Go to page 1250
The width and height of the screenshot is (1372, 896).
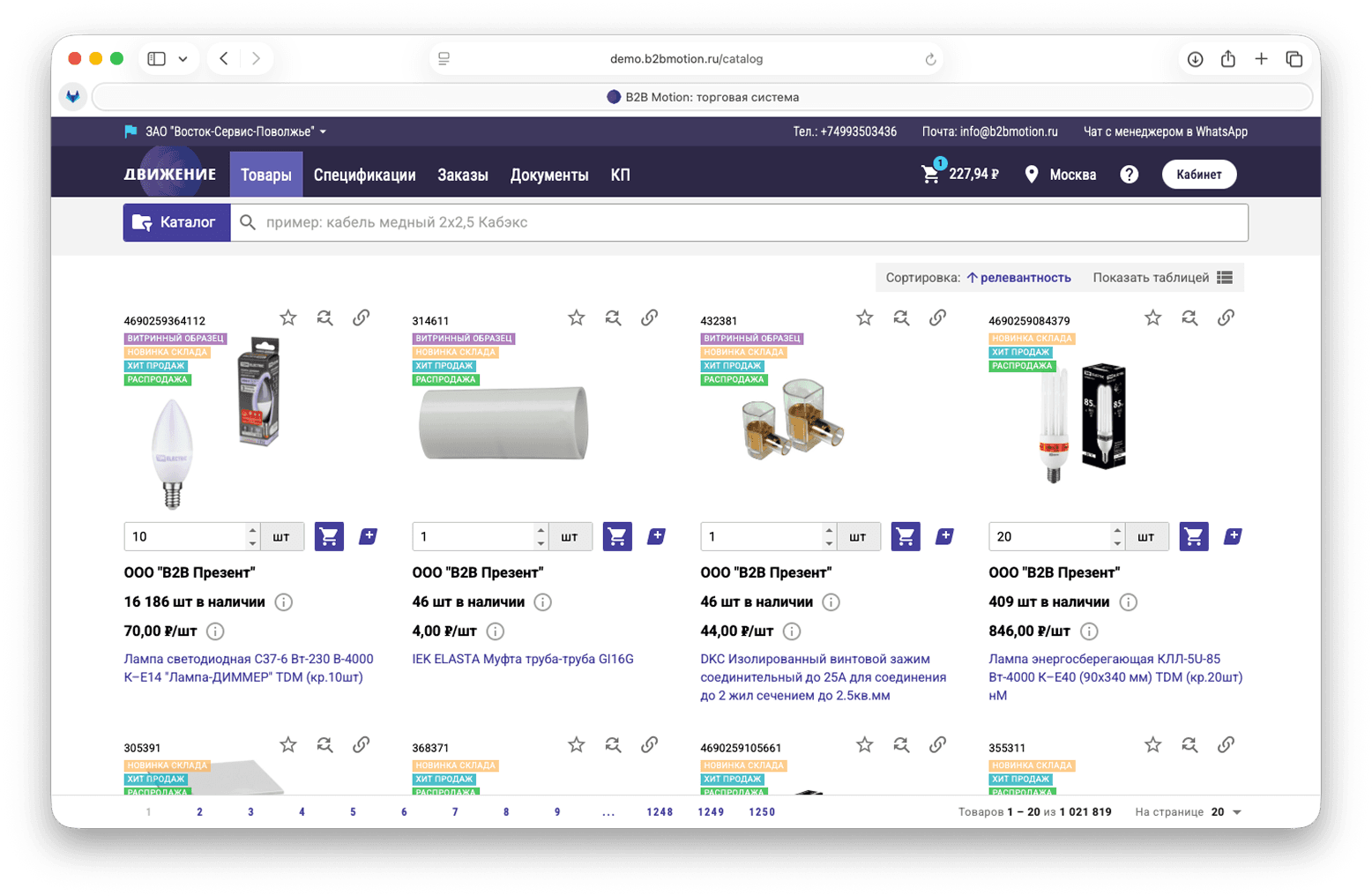762,812
